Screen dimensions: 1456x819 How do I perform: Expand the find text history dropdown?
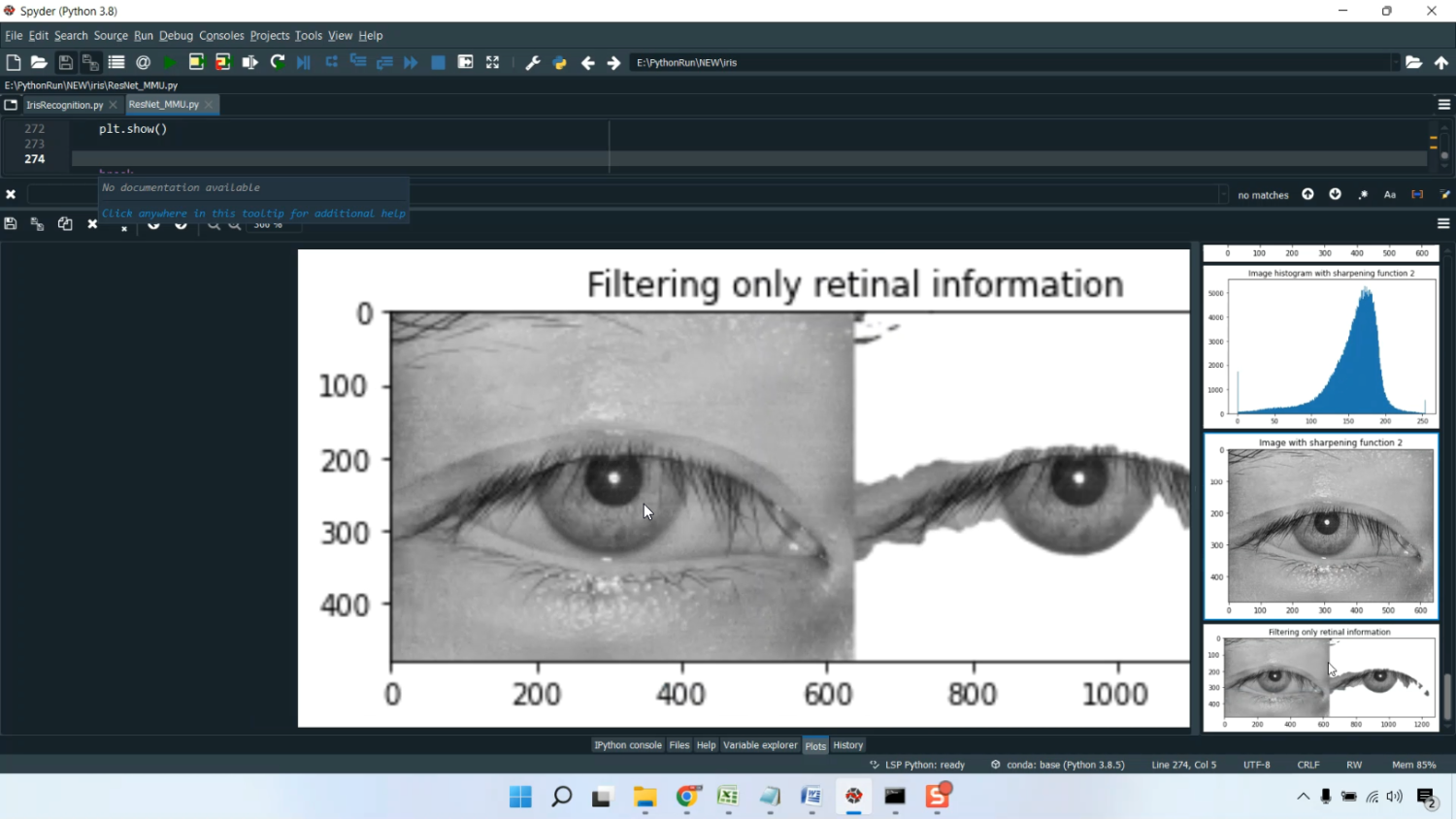coord(1222,195)
